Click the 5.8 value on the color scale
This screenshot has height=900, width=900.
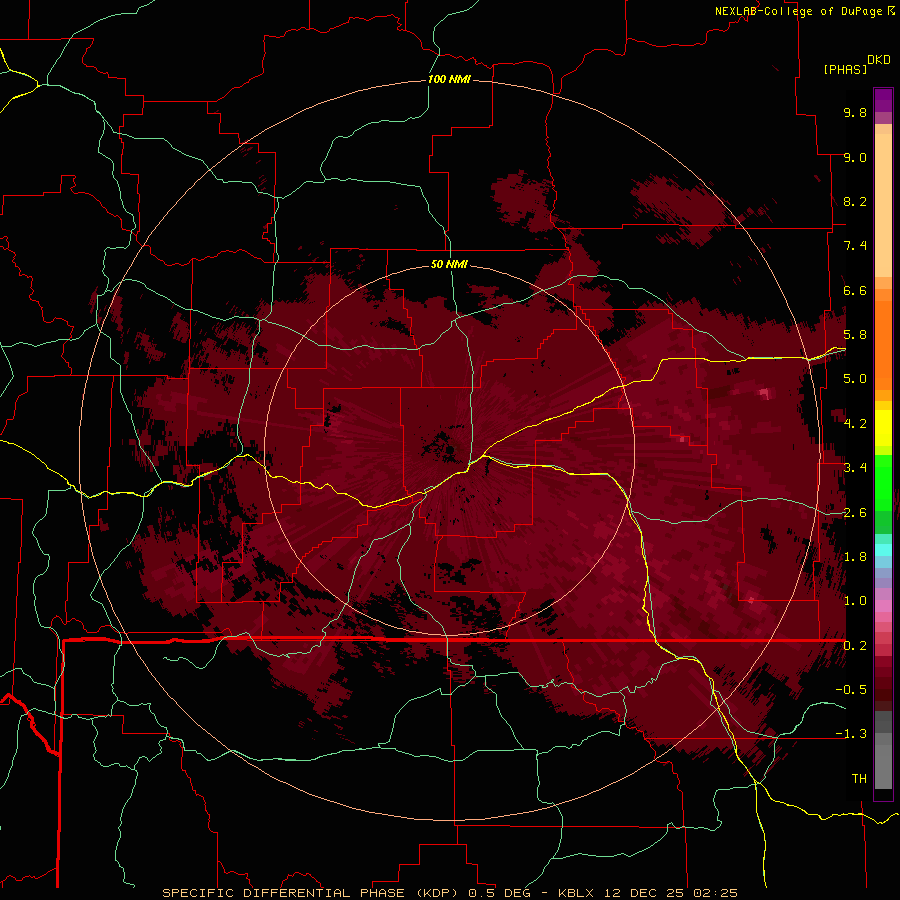855,335
